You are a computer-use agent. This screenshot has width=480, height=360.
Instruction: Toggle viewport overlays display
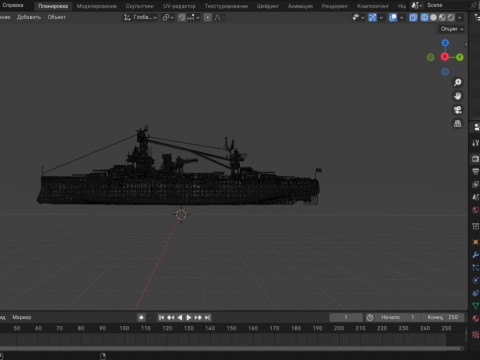(393, 17)
